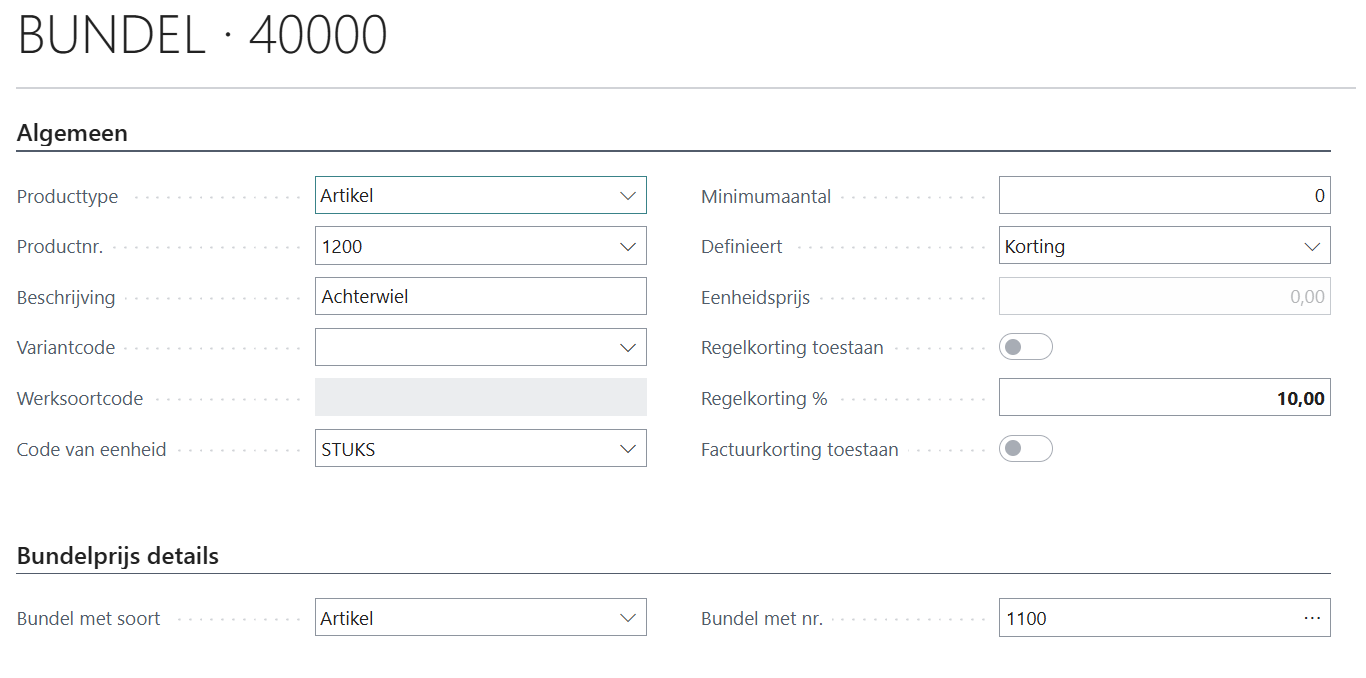The height and width of the screenshot is (678, 1366).
Task: Expand the empty Variantcode dropdown
Action: point(628,348)
